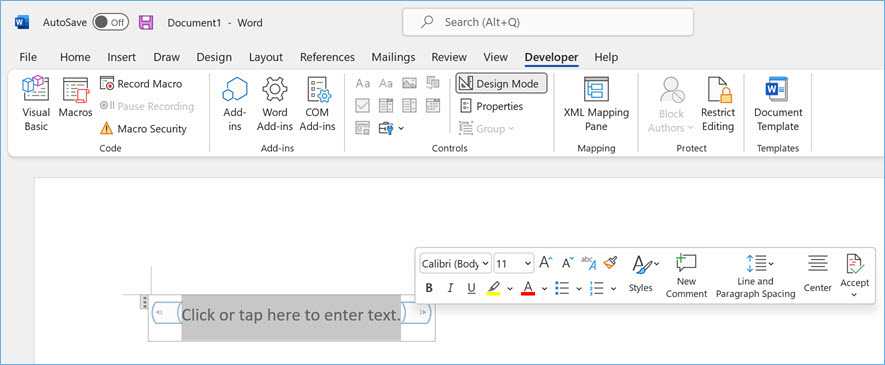
Task: Open control Properties
Action: [x=491, y=106]
